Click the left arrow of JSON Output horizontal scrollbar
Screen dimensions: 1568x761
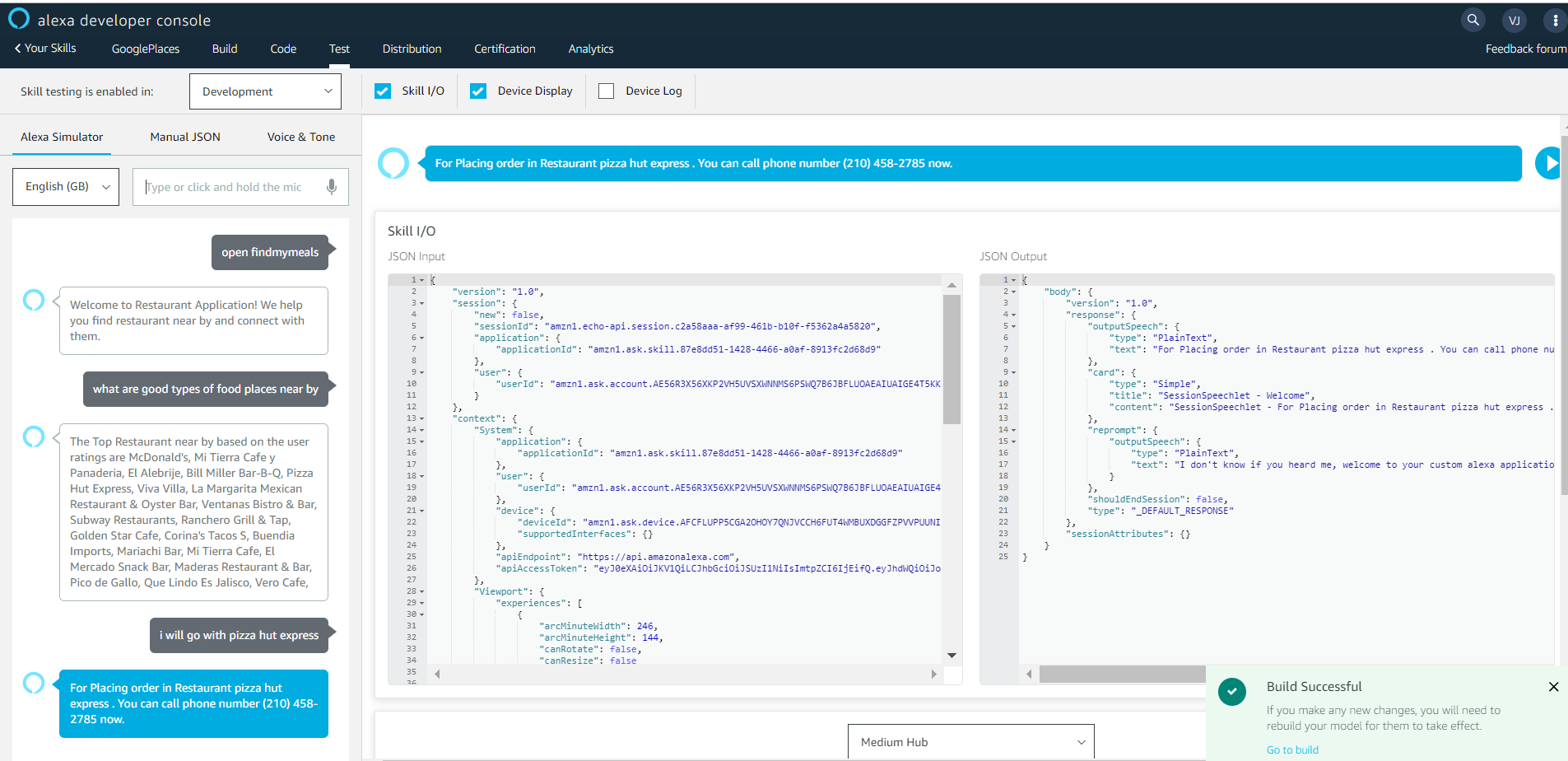click(x=1029, y=675)
